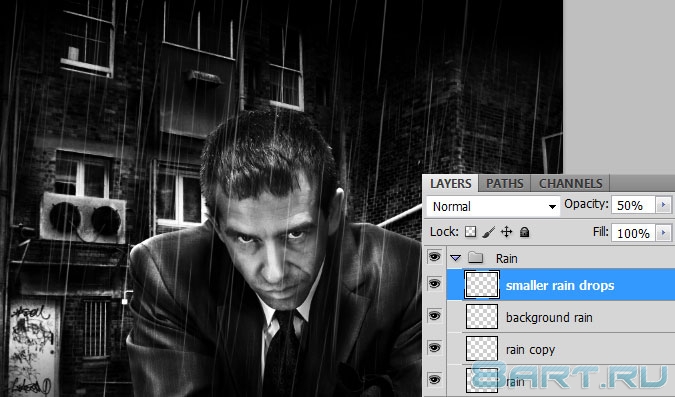Toggle the rain copy layer eye icon
Viewport: 675px width, 397px height.
434,347
